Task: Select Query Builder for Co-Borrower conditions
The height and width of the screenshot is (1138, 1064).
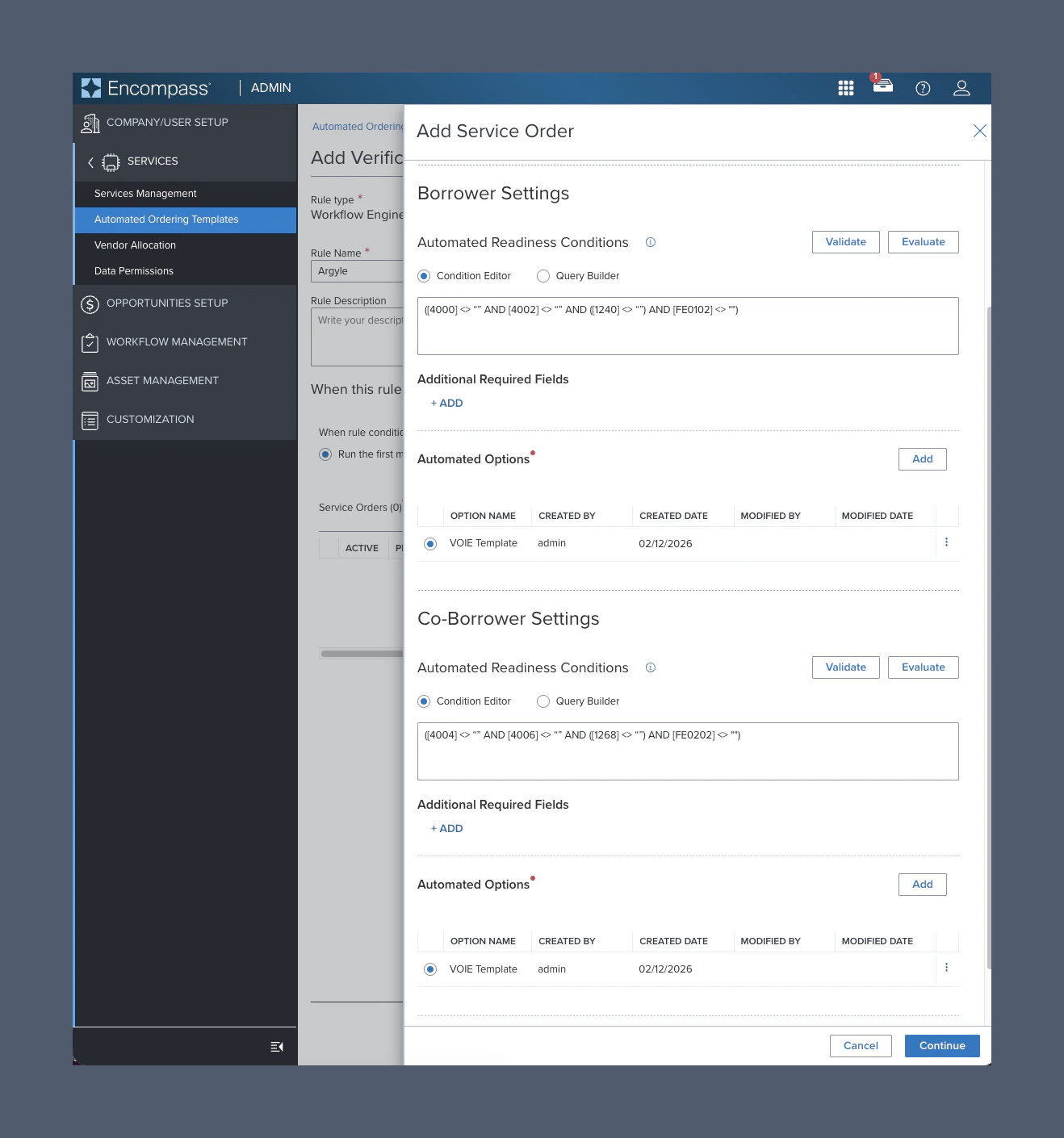Action: tap(542, 701)
